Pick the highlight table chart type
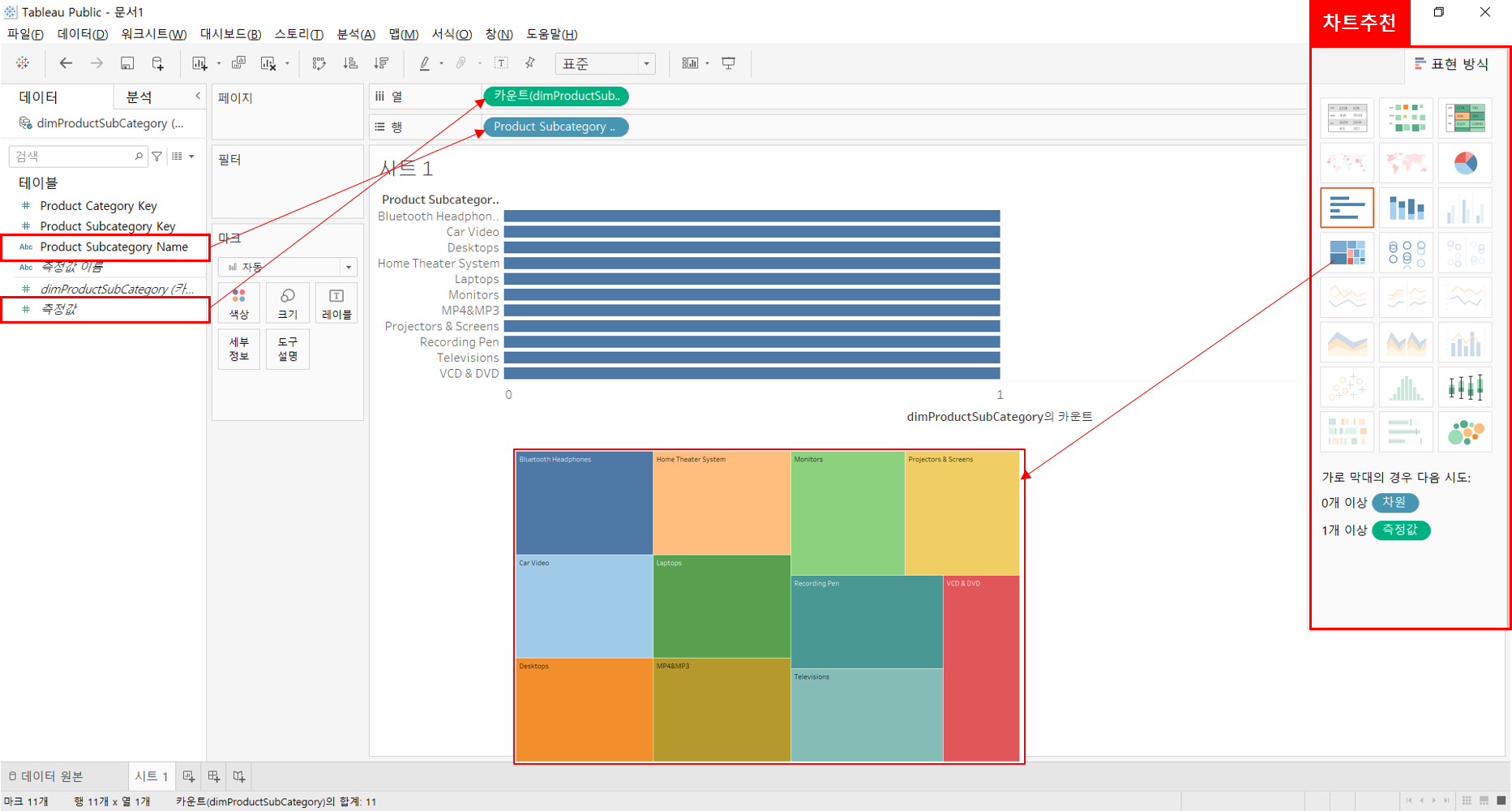This screenshot has height=811, width=1512. coord(1465,118)
